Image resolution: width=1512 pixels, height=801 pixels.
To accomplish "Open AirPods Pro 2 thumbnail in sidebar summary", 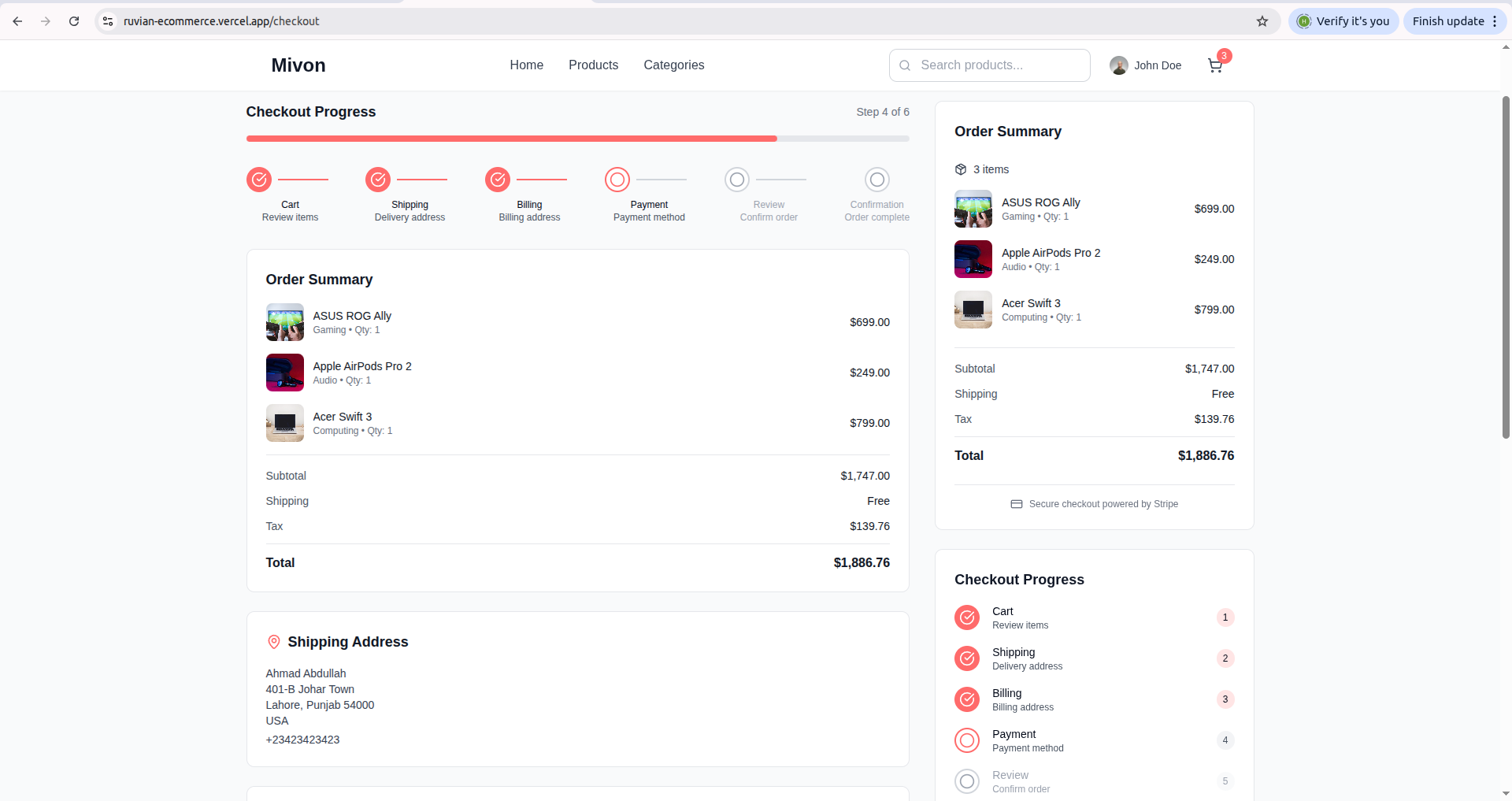I will click(x=973, y=259).
